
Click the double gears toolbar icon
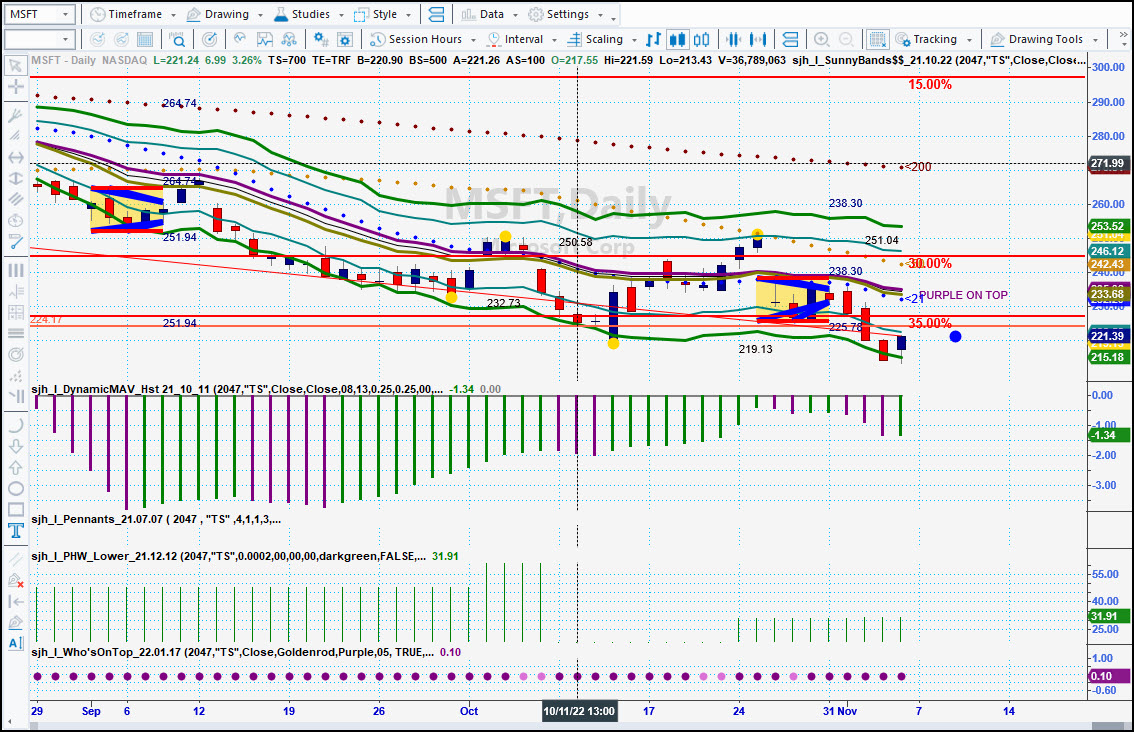[x=321, y=39]
